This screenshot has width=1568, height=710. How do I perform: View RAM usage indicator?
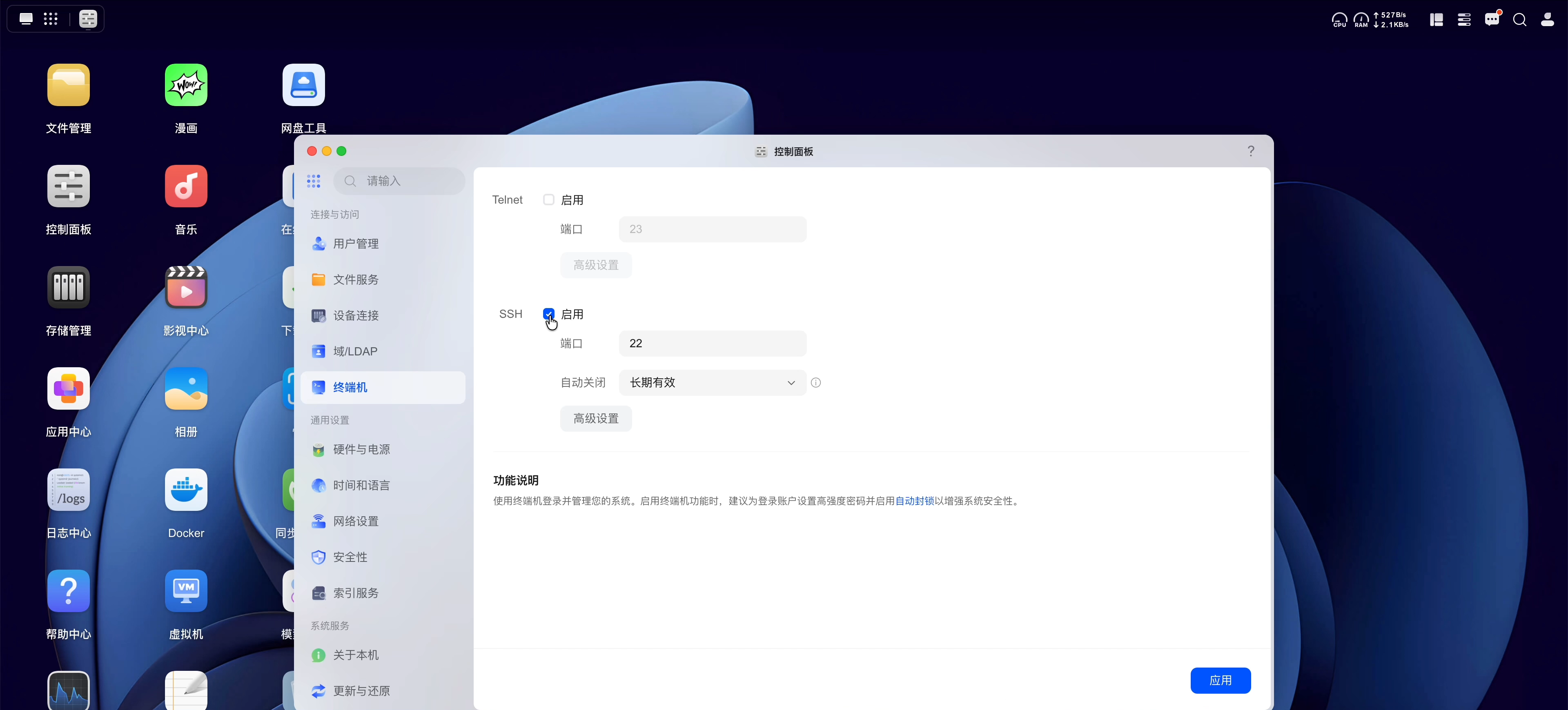(1361, 20)
